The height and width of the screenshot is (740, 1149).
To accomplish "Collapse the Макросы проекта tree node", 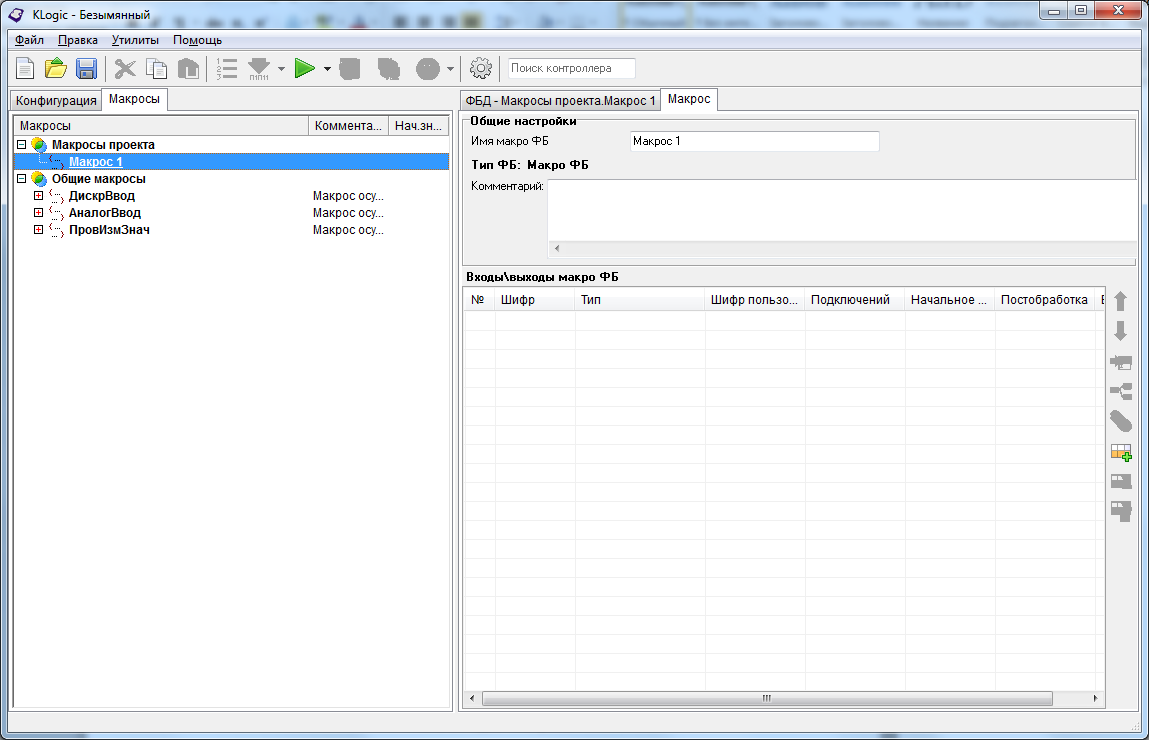I will [21, 145].
